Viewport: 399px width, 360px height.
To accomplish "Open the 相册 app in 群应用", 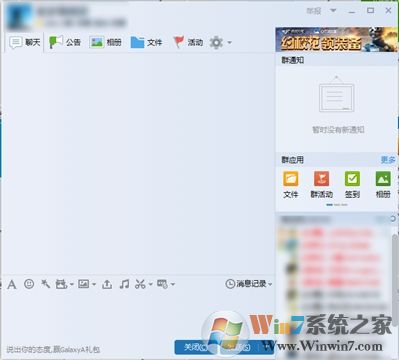I will click(x=383, y=185).
